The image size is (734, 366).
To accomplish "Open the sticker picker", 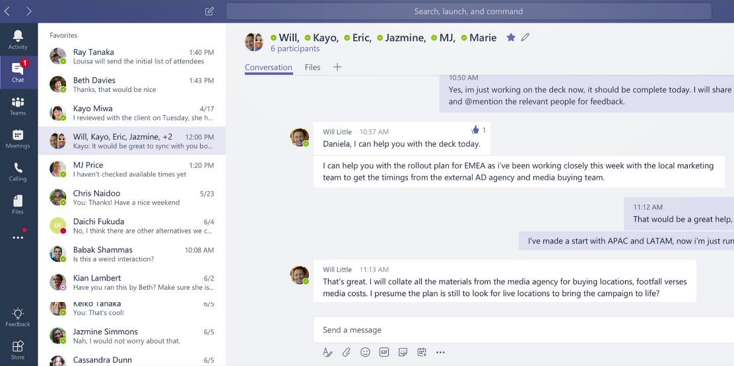I will tap(403, 352).
